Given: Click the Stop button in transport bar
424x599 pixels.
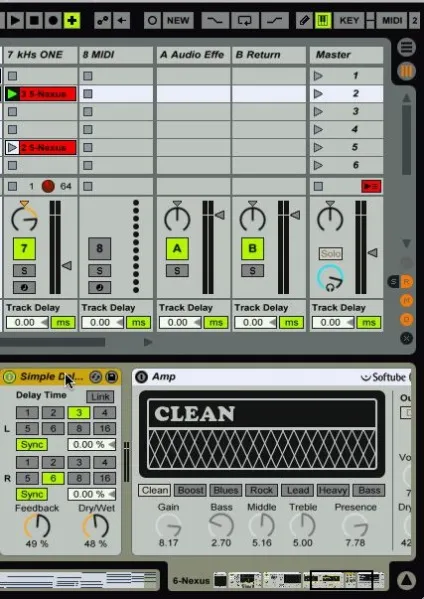Looking at the screenshot, I should click(x=34, y=20).
